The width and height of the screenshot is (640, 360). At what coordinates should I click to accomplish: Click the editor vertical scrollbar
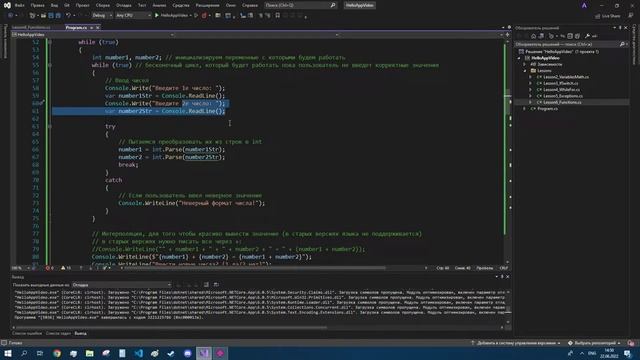pos(508,151)
